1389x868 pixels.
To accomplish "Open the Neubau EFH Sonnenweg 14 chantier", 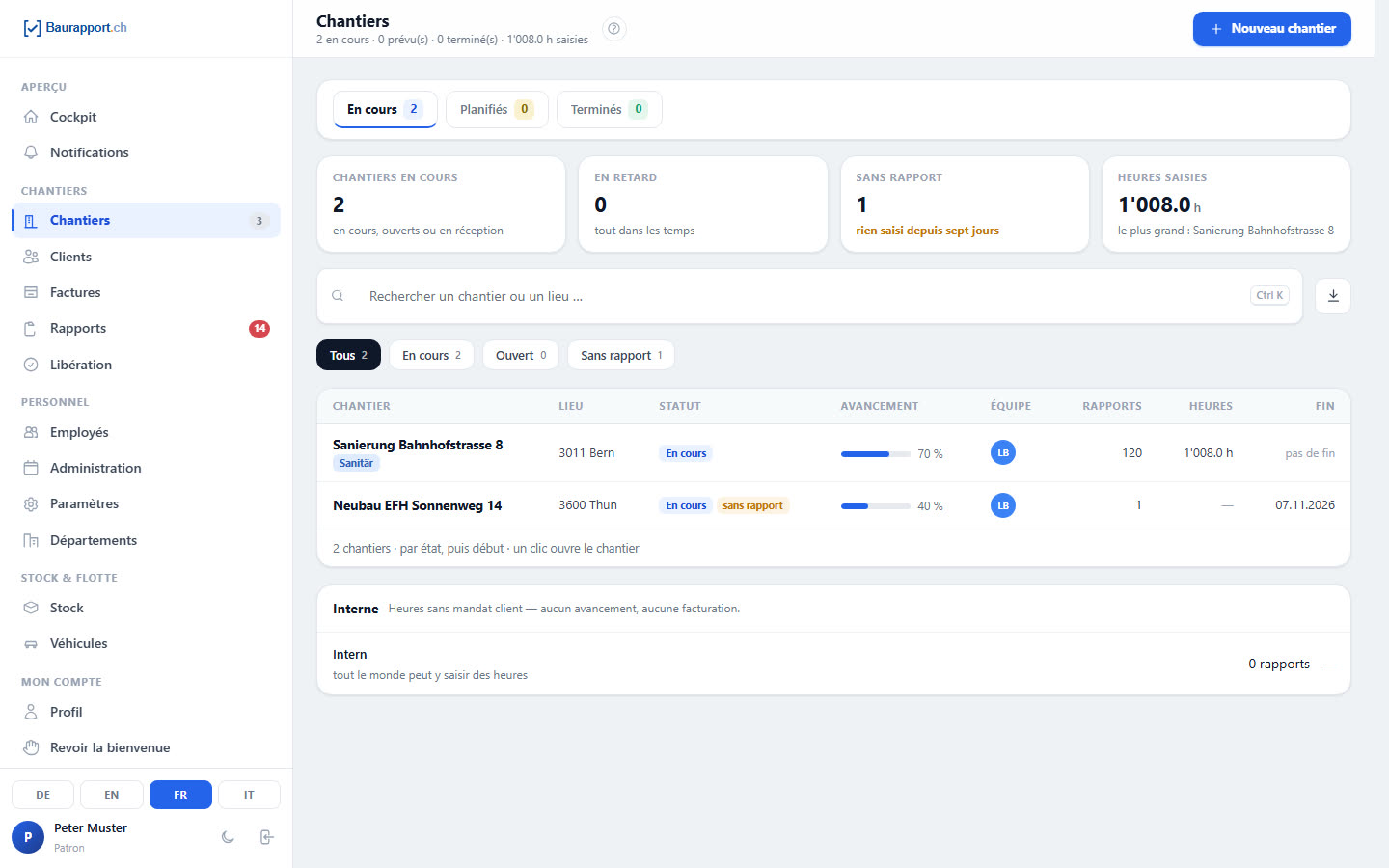I will 833,505.
